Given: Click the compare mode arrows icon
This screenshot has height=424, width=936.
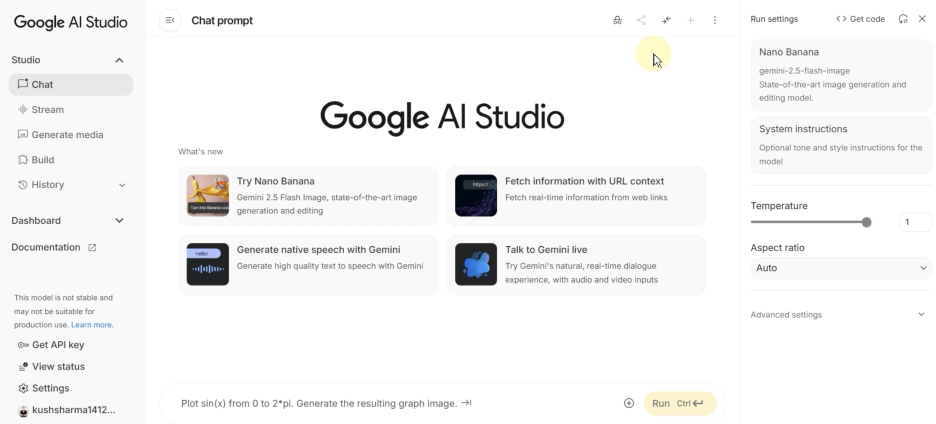Looking at the screenshot, I should 666,20.
